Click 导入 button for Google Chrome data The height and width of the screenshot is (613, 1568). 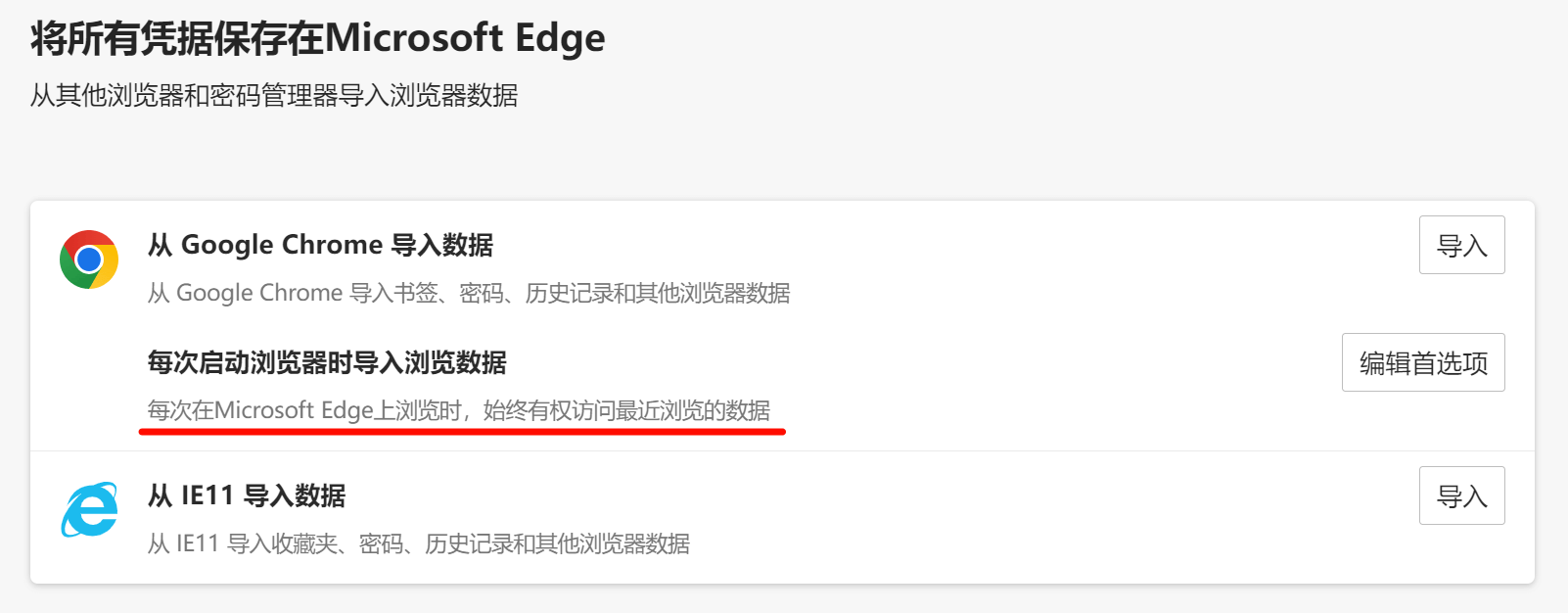point(1461,245)
